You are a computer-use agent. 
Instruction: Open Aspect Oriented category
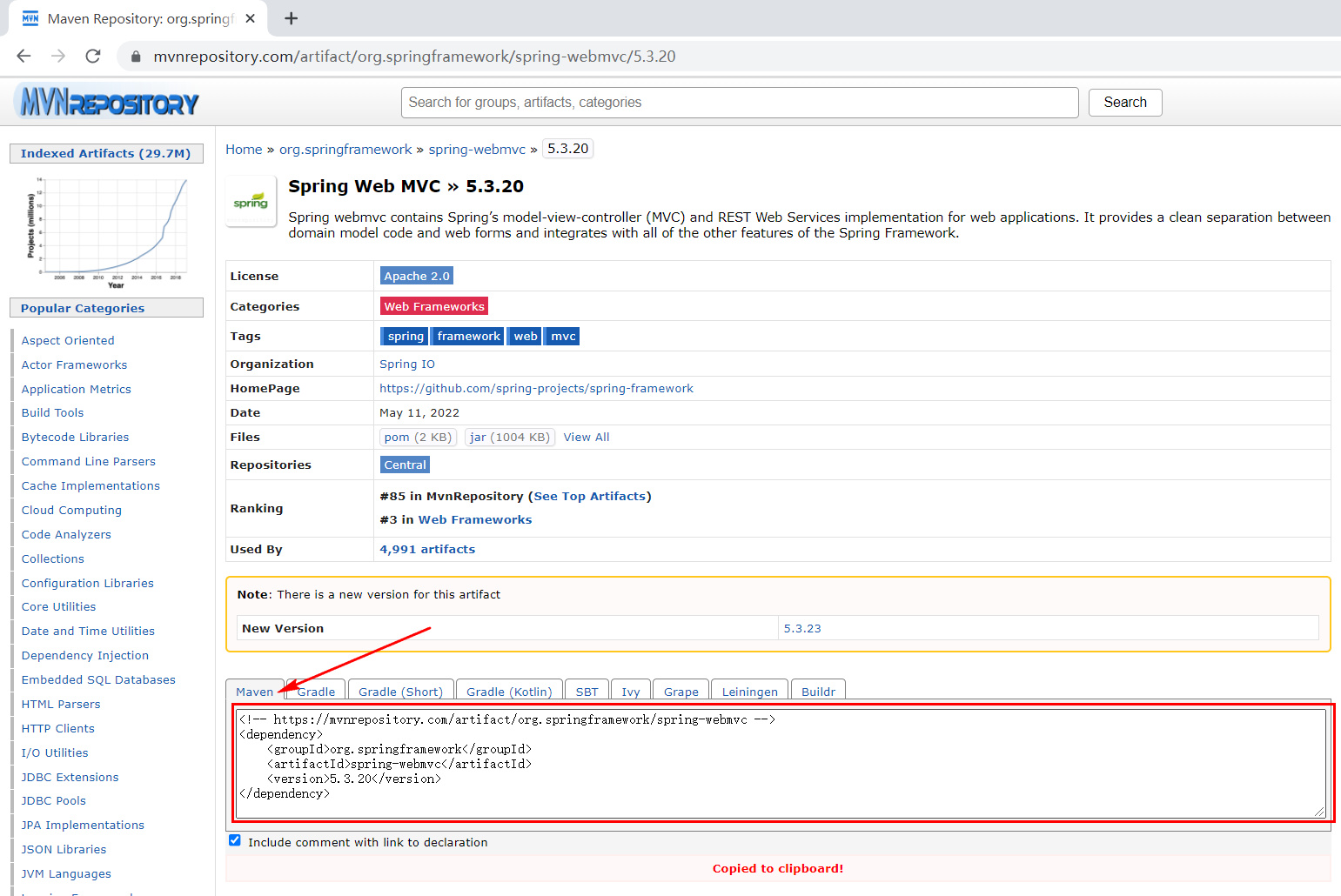tap(68, 341)
